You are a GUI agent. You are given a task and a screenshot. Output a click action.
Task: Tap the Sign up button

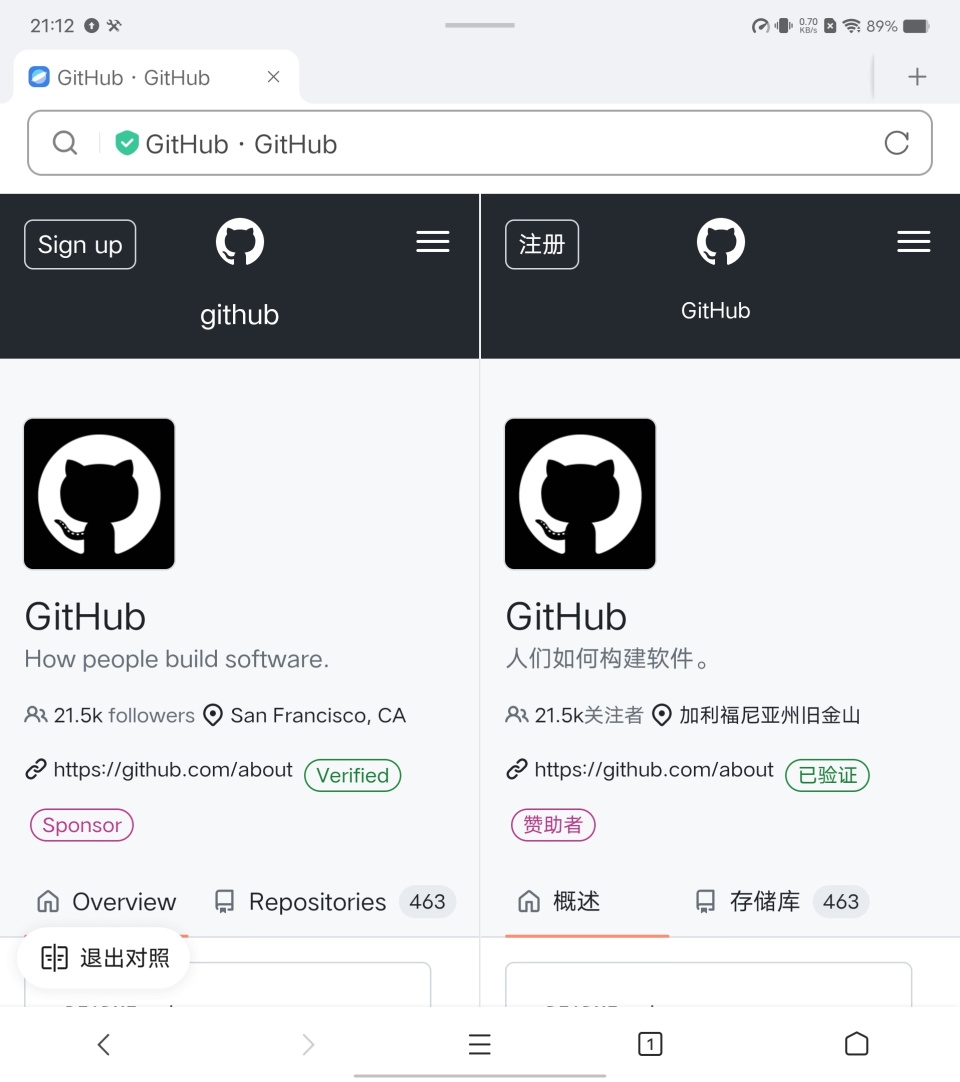pyautogui.click(x=80, y=244)
